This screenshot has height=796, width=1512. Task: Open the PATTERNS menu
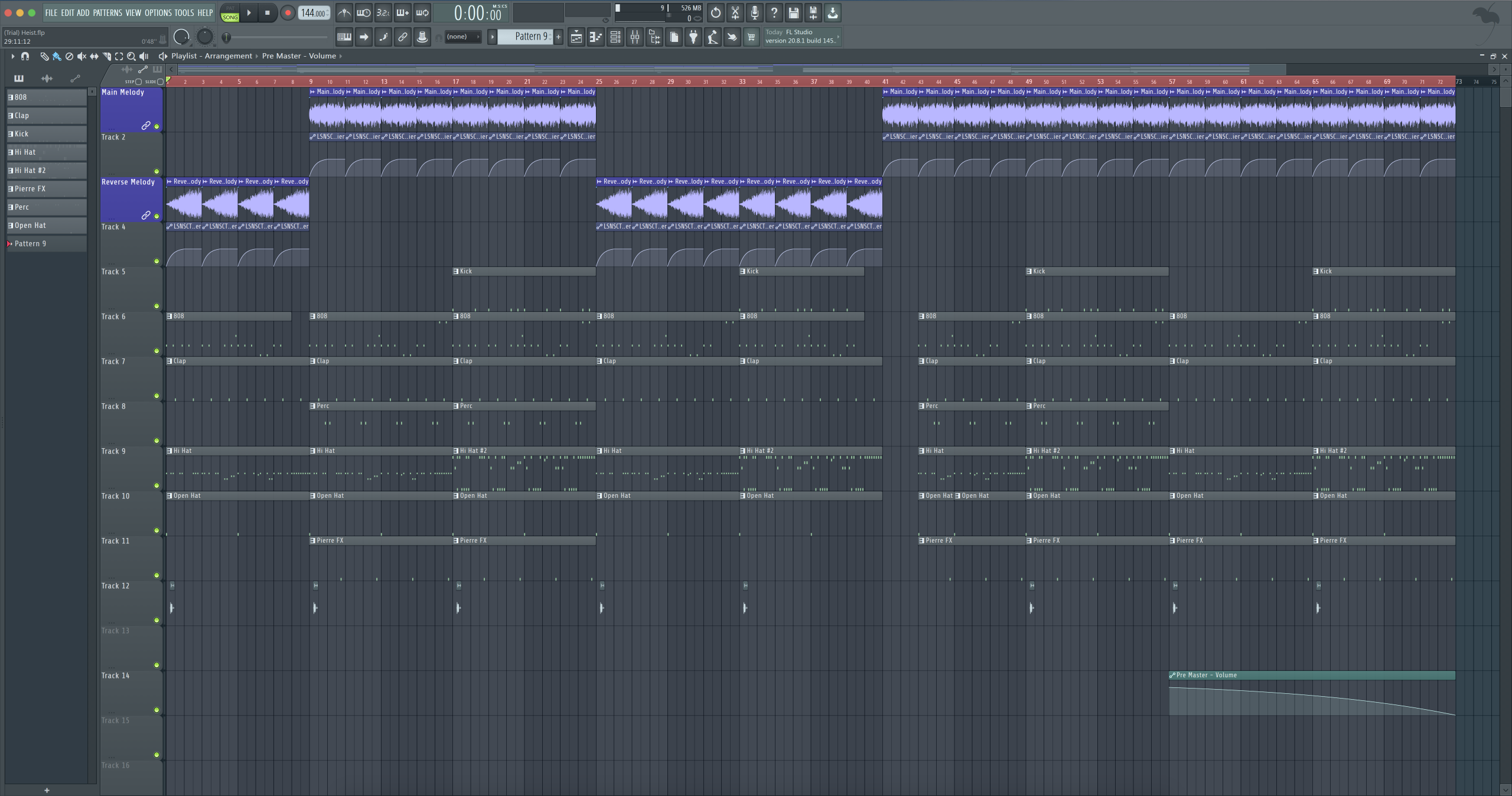pos(107,12)
